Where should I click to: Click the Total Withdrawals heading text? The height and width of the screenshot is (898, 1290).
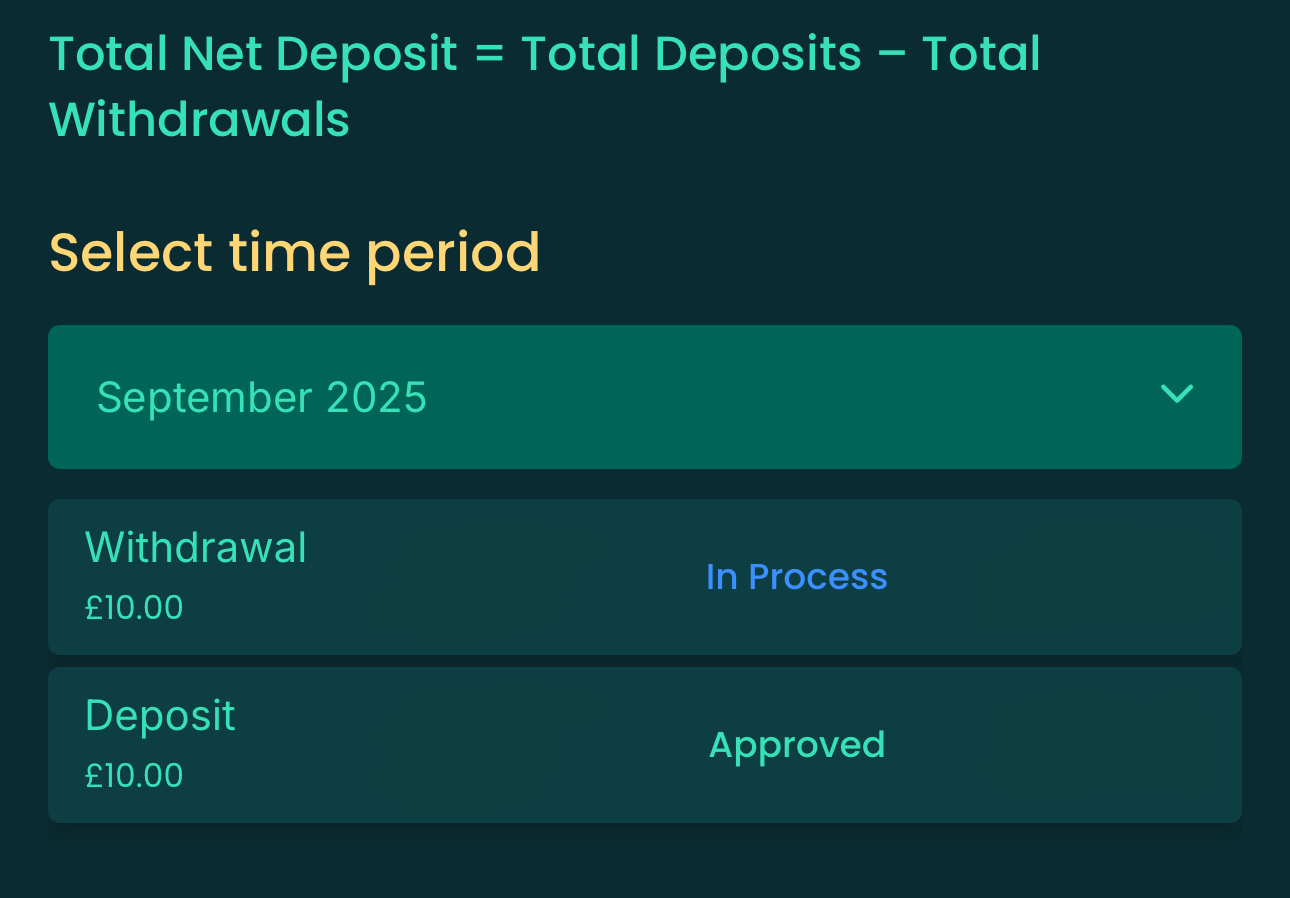click(199, 119)
